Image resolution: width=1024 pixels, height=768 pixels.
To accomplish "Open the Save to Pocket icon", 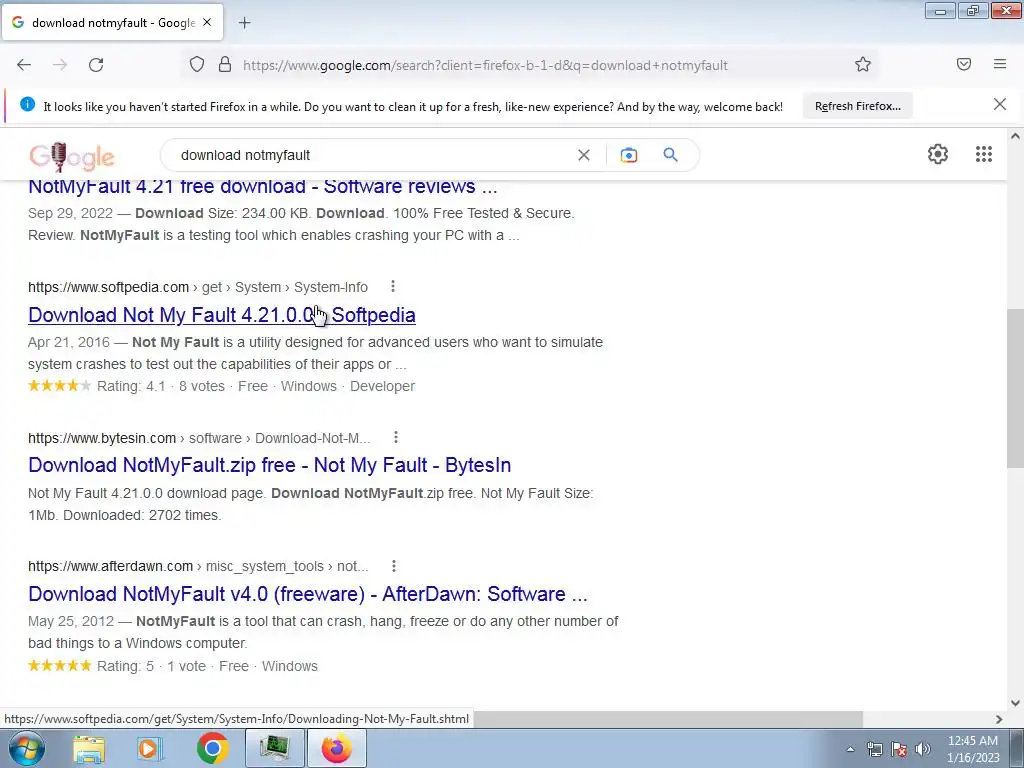I will (964, 64).
